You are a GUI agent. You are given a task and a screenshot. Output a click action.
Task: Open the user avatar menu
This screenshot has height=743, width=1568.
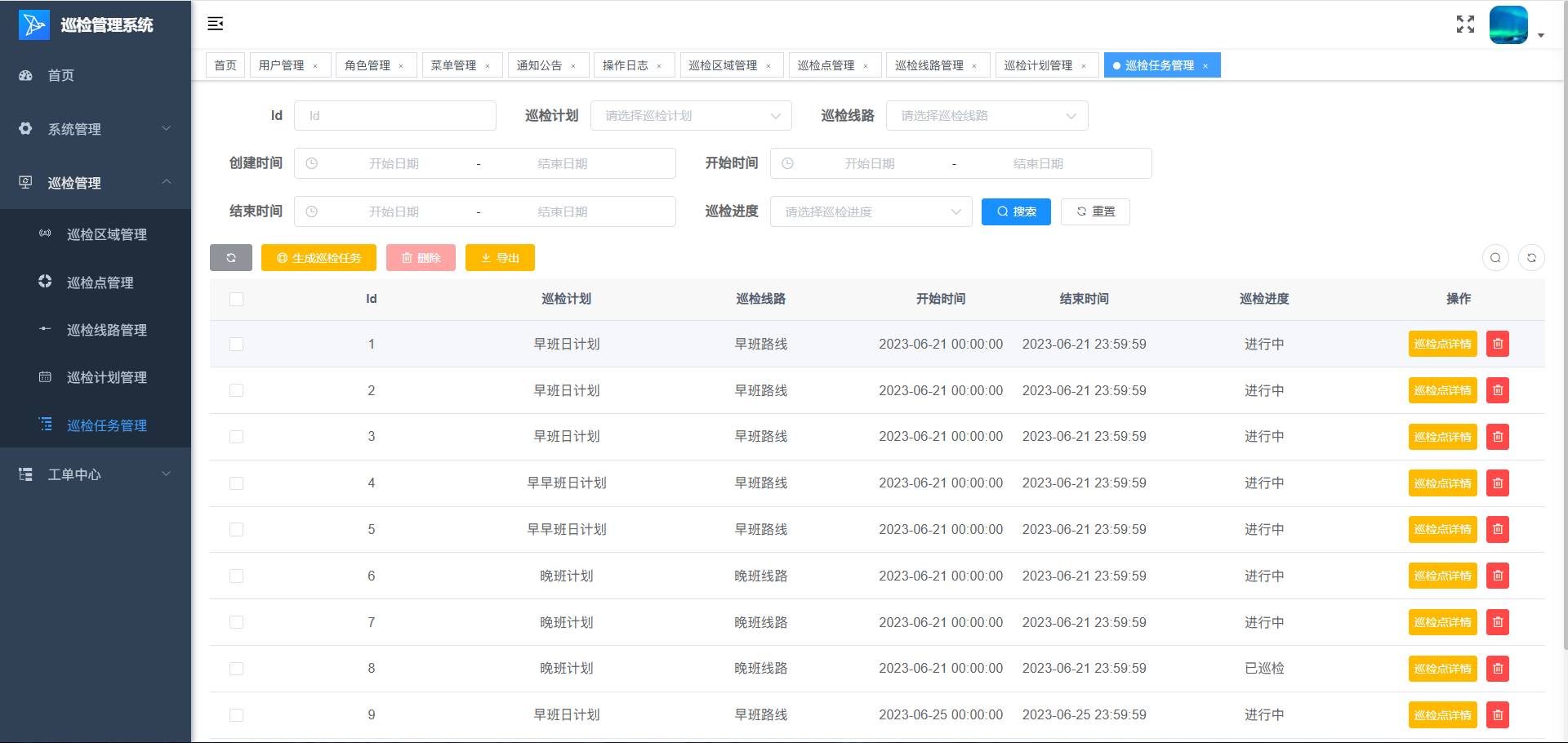click(1509, 25)
